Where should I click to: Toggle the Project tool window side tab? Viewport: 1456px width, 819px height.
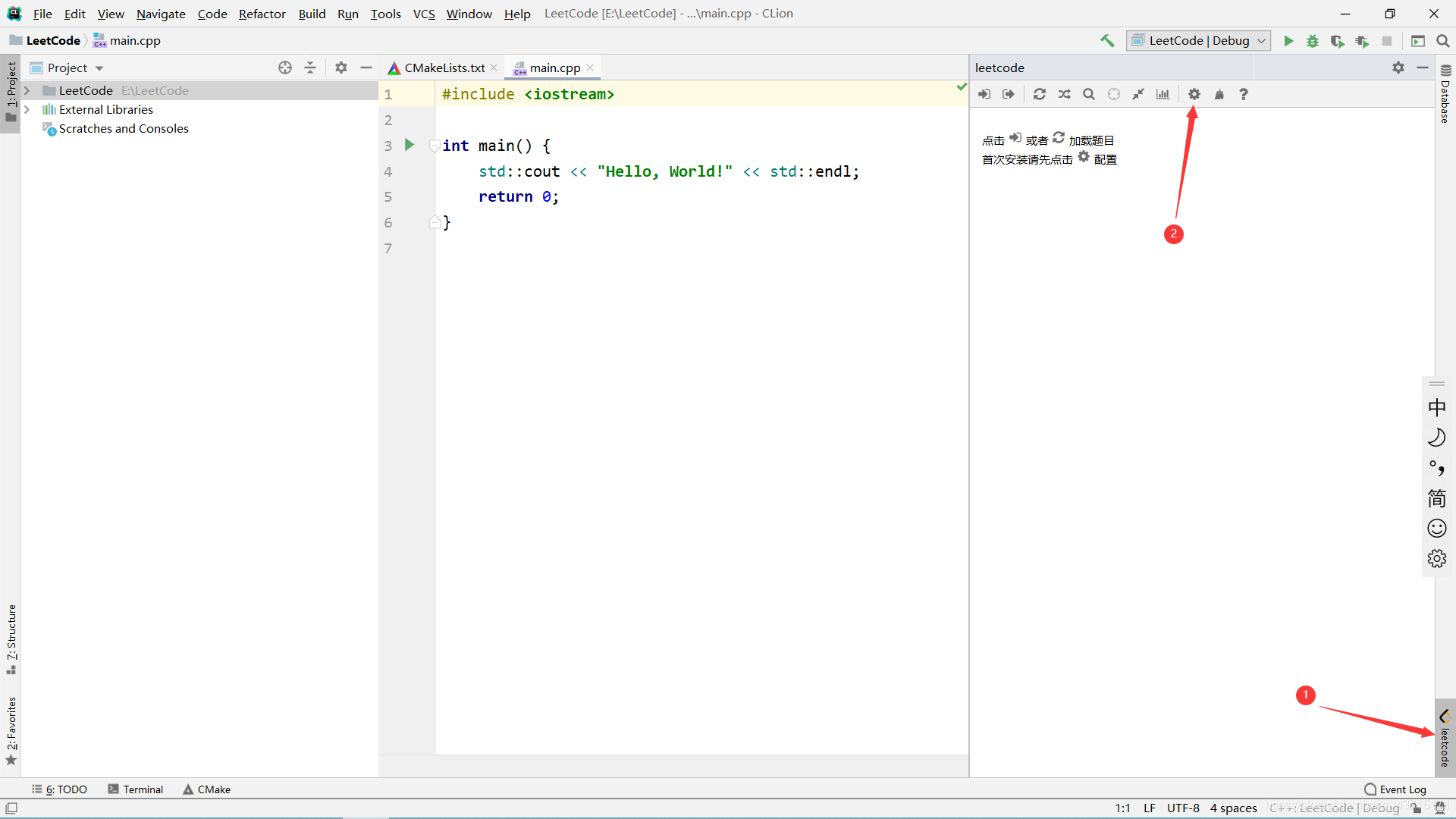pyautogui.click(x=11, y=91)
